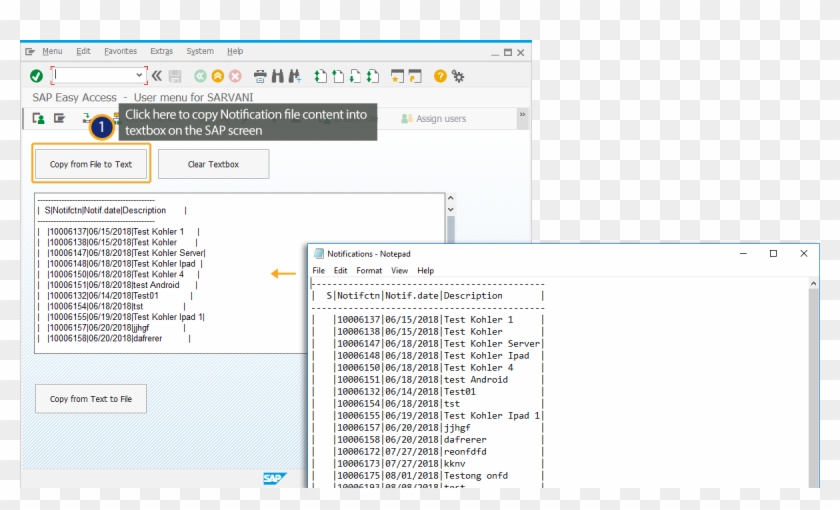Click the Notepad vertical scrollbar track

tap(813, 388)
